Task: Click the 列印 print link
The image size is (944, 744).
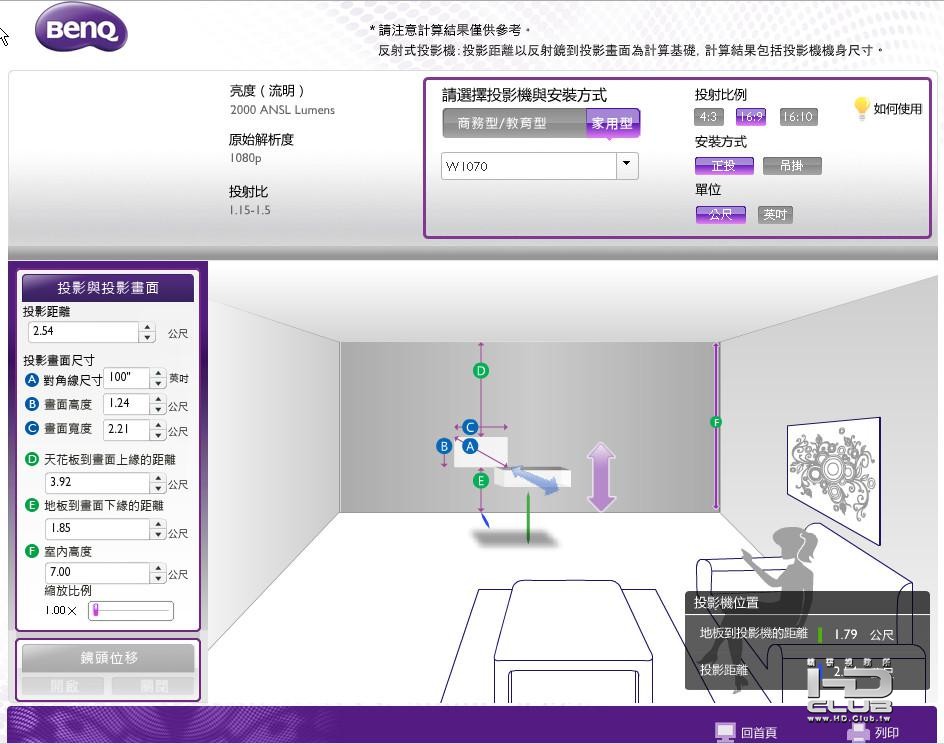Action: click(886, 733)
